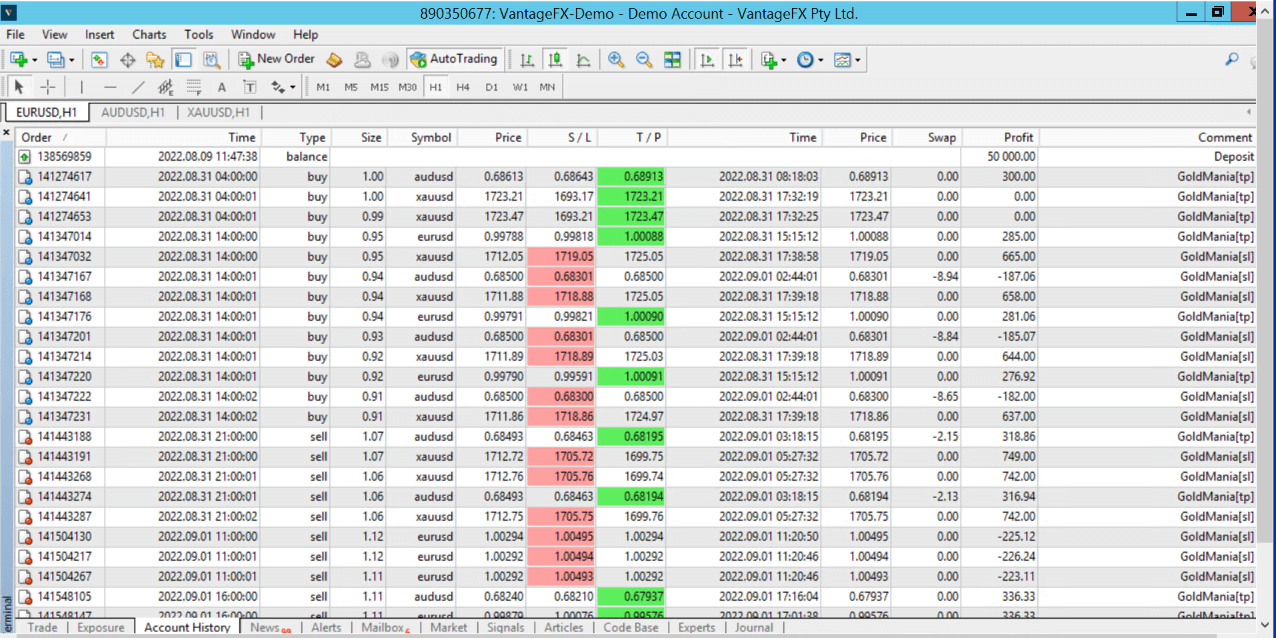
Task: Tile chart windows icon
Action: coord(672,60)
